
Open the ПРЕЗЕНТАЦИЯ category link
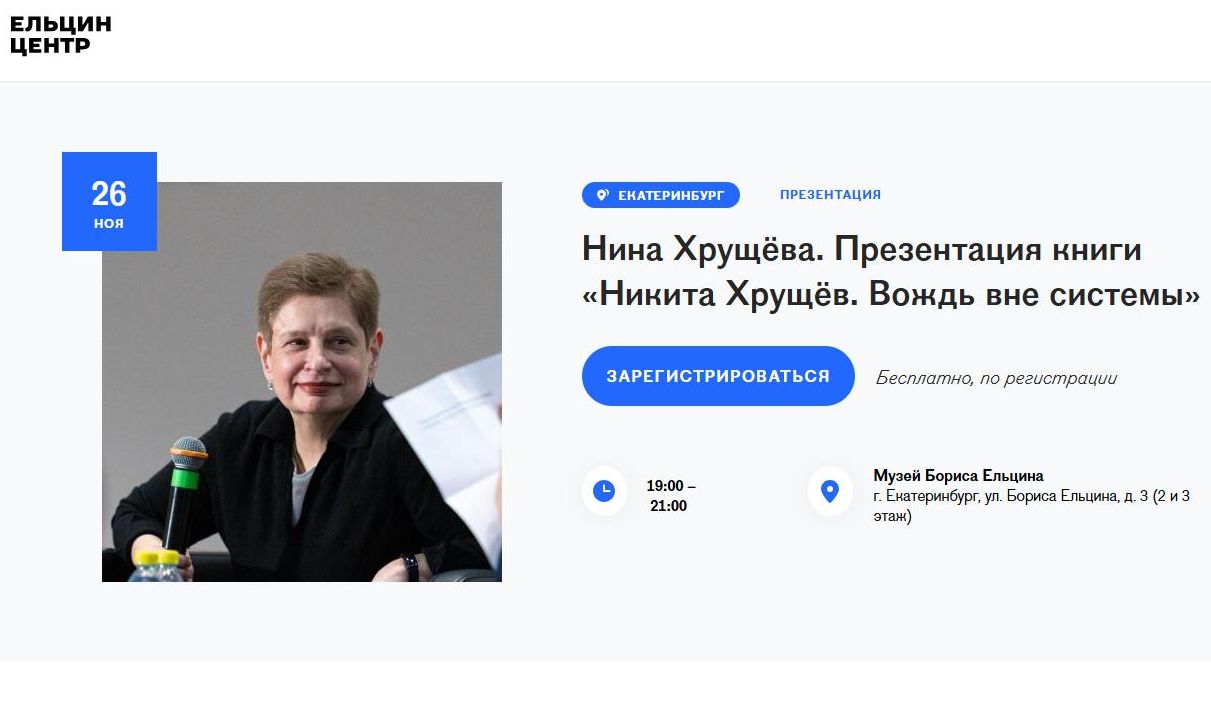pos(830,195)
